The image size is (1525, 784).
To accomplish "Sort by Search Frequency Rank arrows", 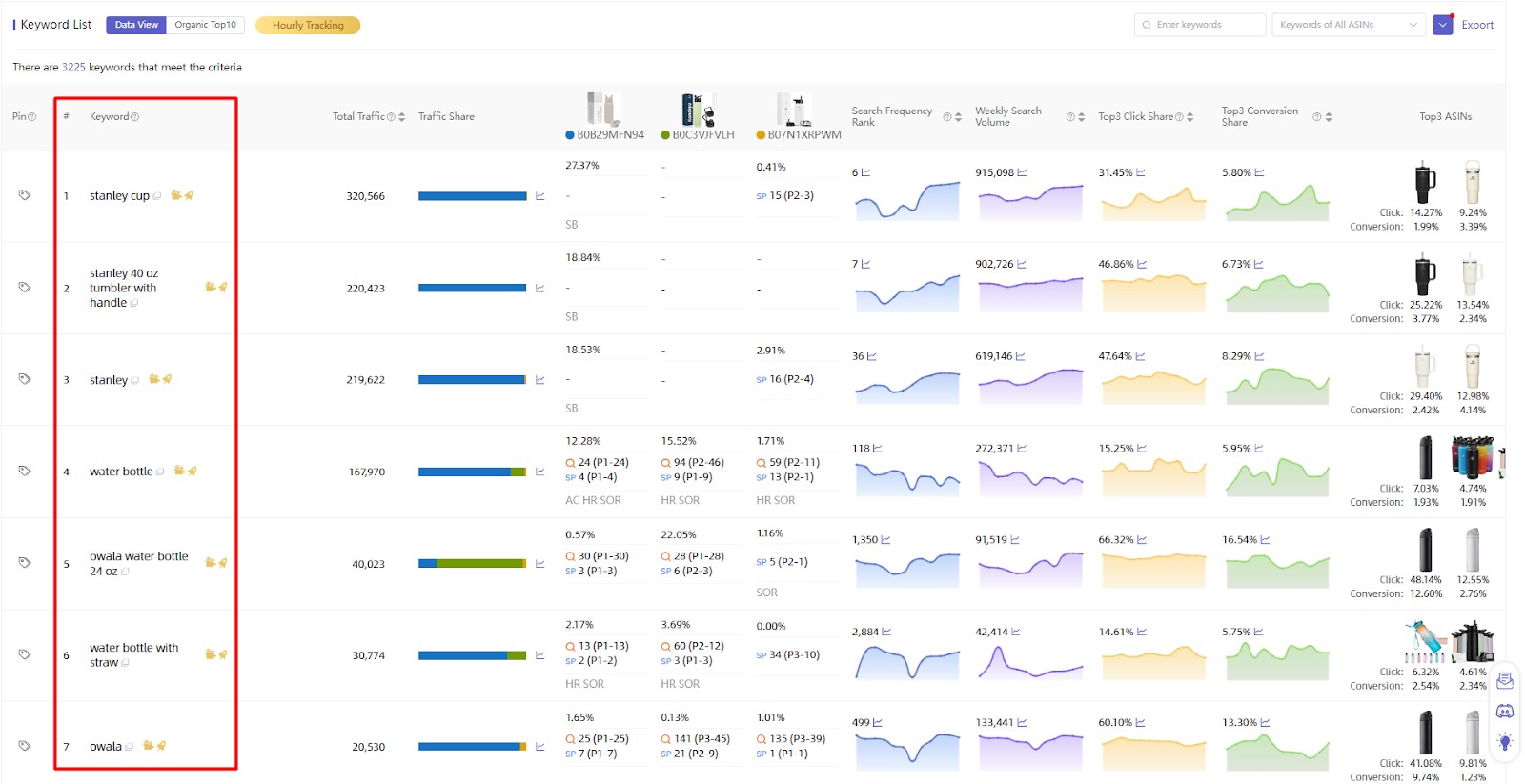I will 958,117.
